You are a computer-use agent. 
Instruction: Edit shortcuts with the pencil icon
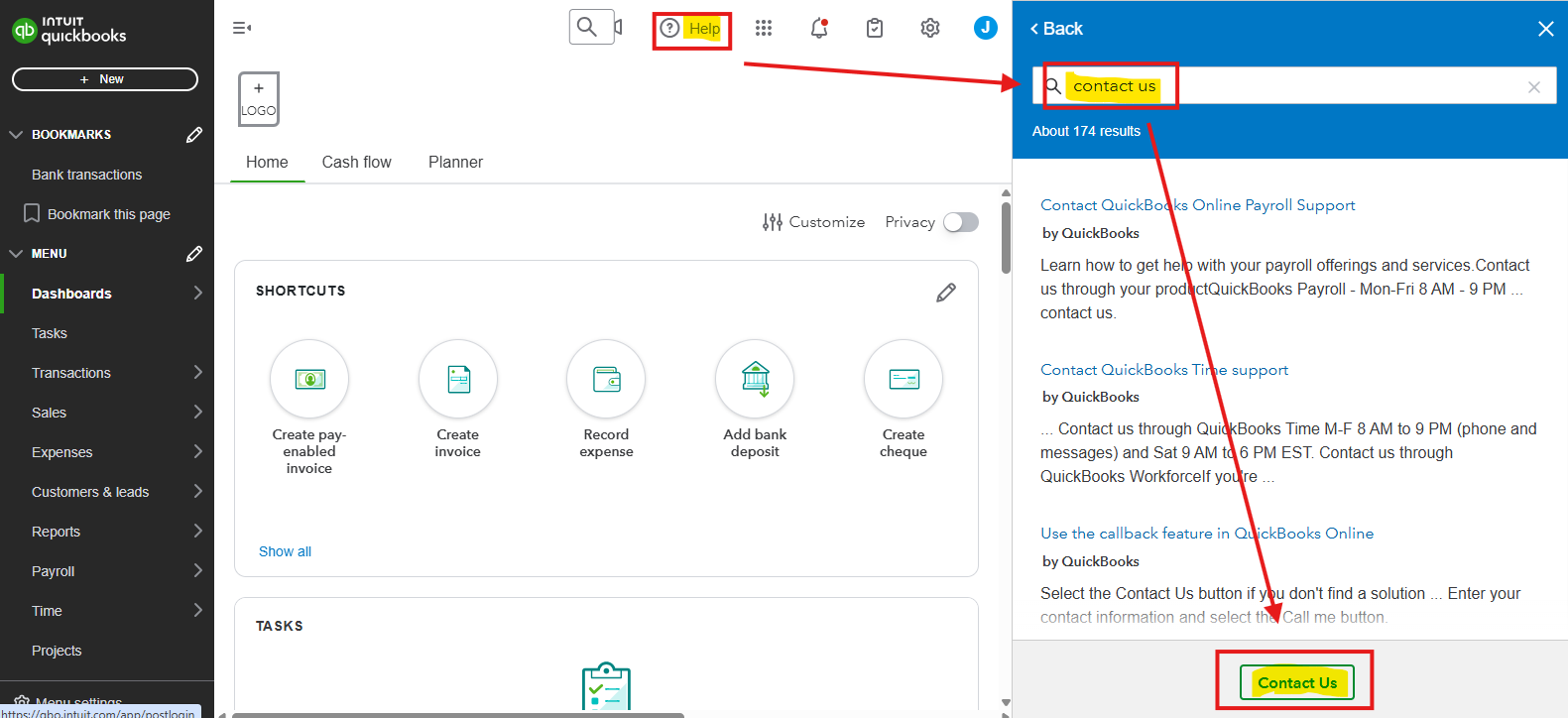(x=946, y=292)
